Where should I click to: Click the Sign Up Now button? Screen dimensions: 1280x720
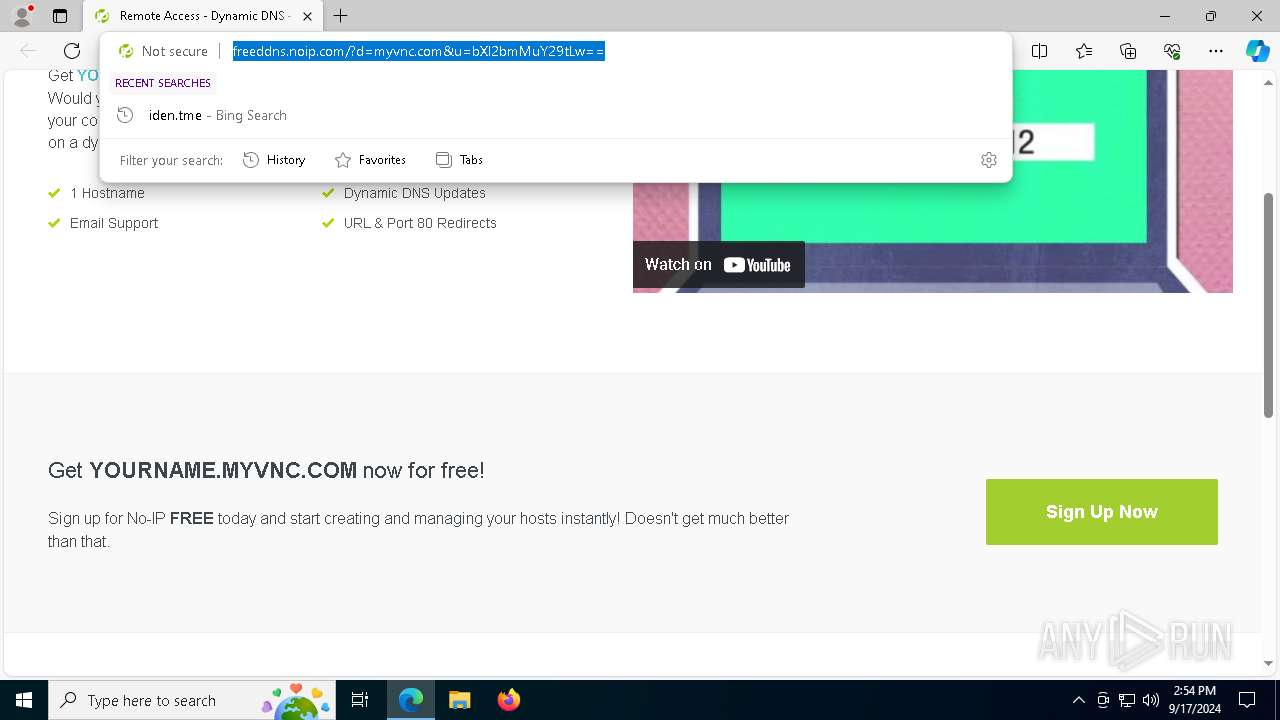[x=1102, y=512]
